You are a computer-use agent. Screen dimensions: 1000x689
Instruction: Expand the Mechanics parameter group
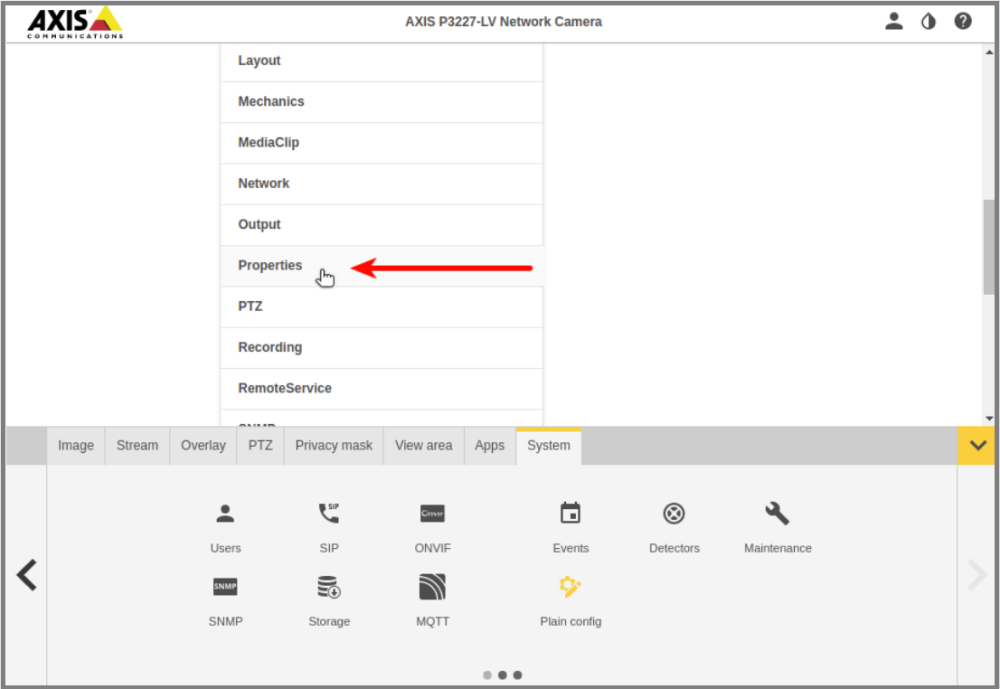[x=381, y=101]
